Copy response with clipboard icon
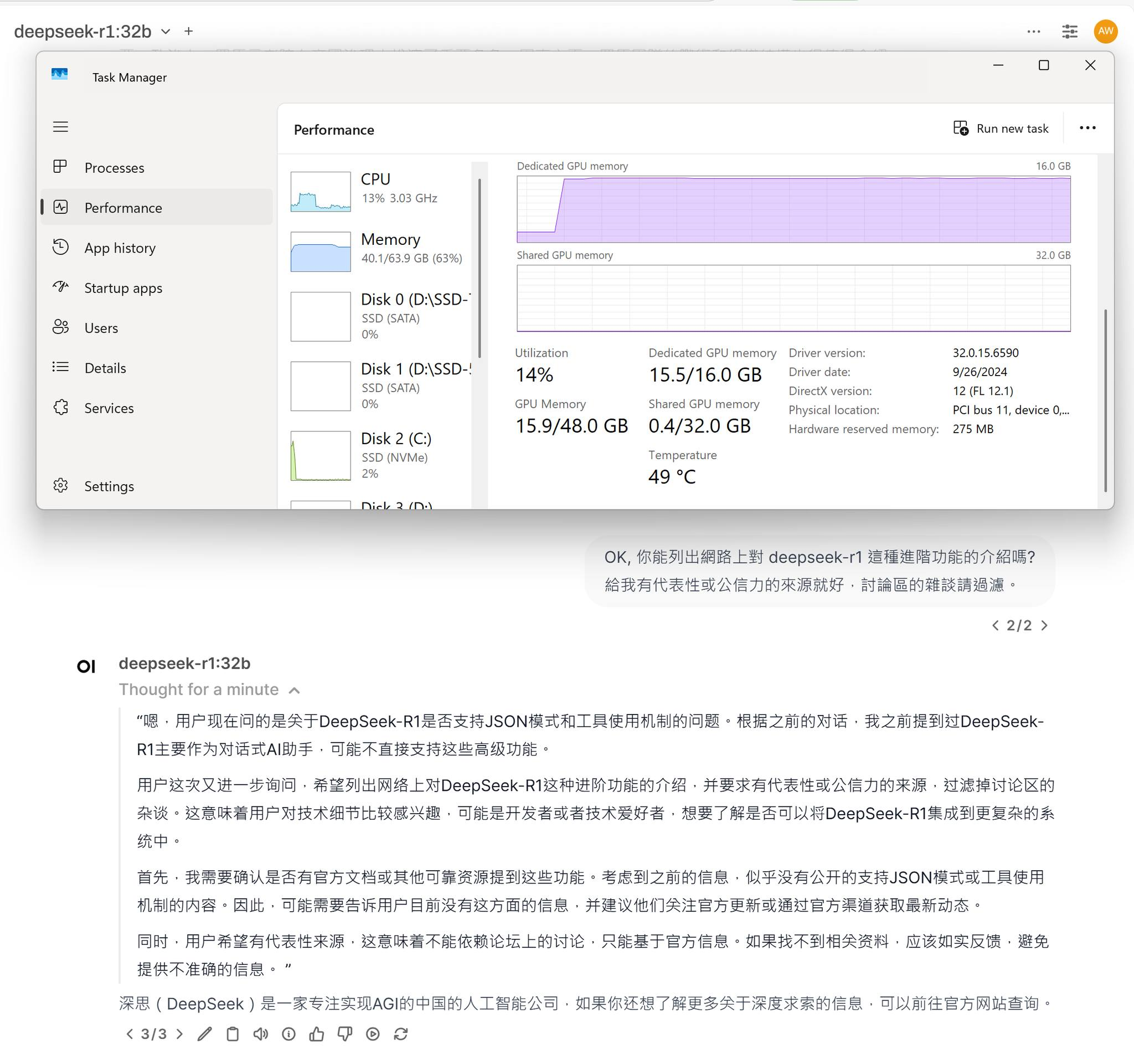 coord(233,1034)
